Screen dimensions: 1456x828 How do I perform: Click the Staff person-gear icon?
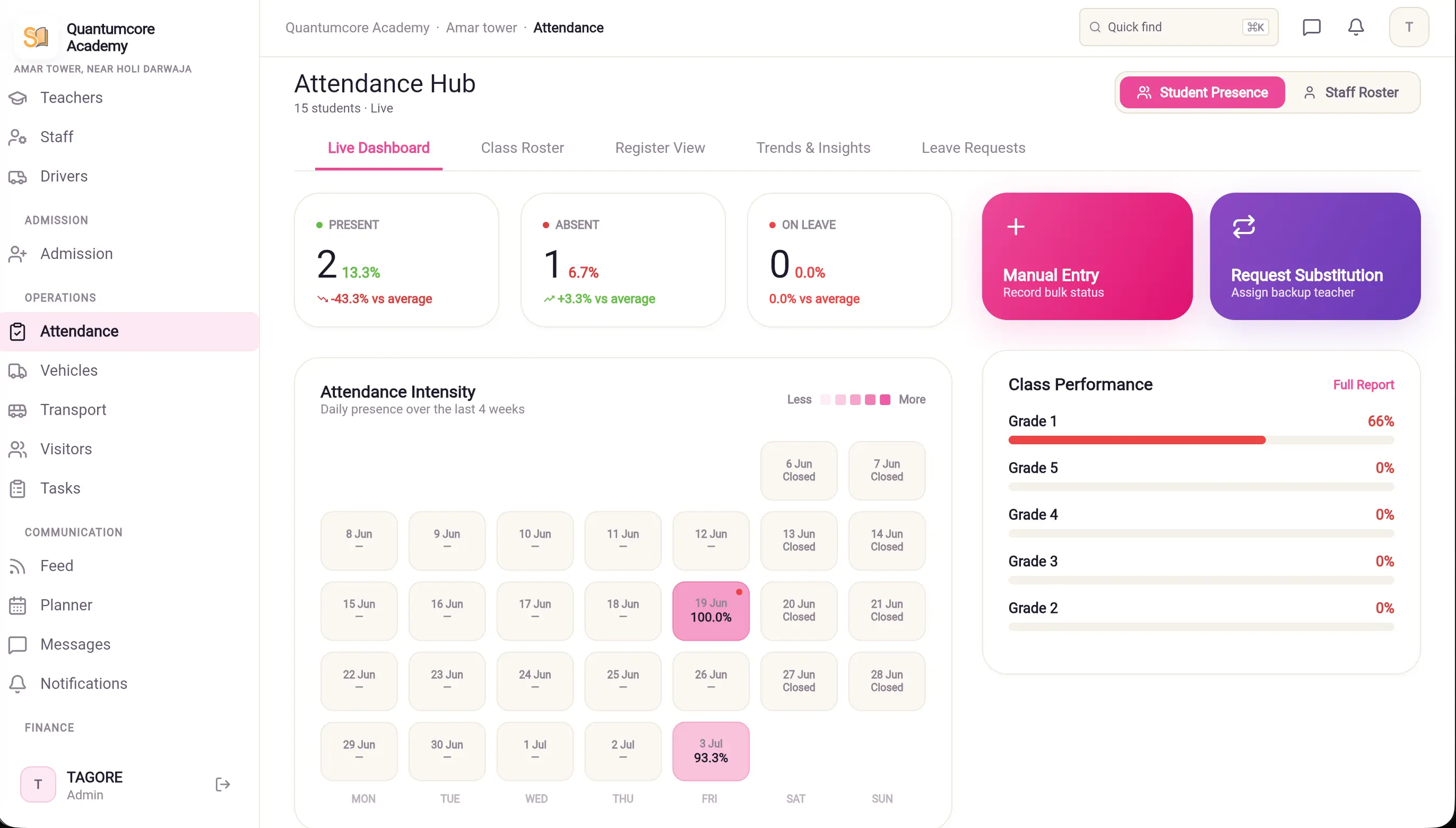[18, 137]
